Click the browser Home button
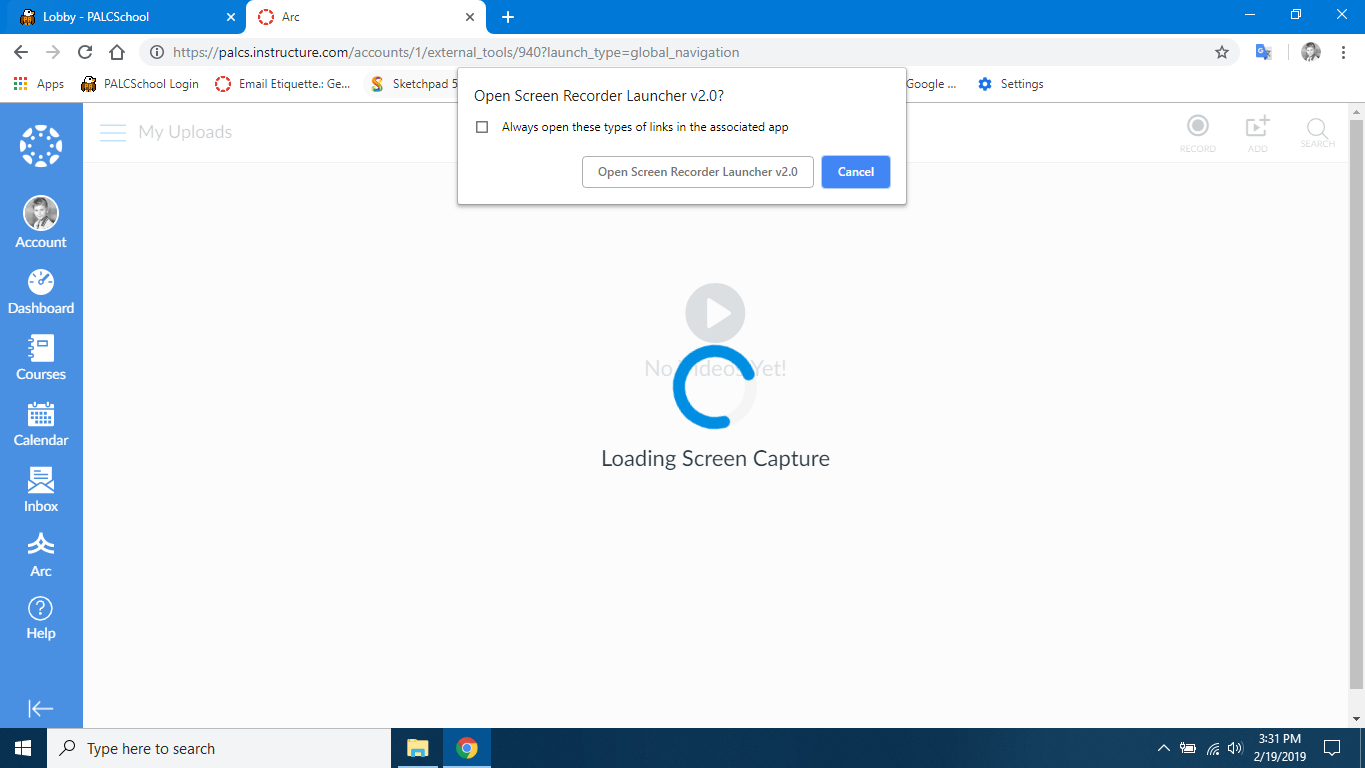This screenshot has height=768, width=1365. click(117, 52)
